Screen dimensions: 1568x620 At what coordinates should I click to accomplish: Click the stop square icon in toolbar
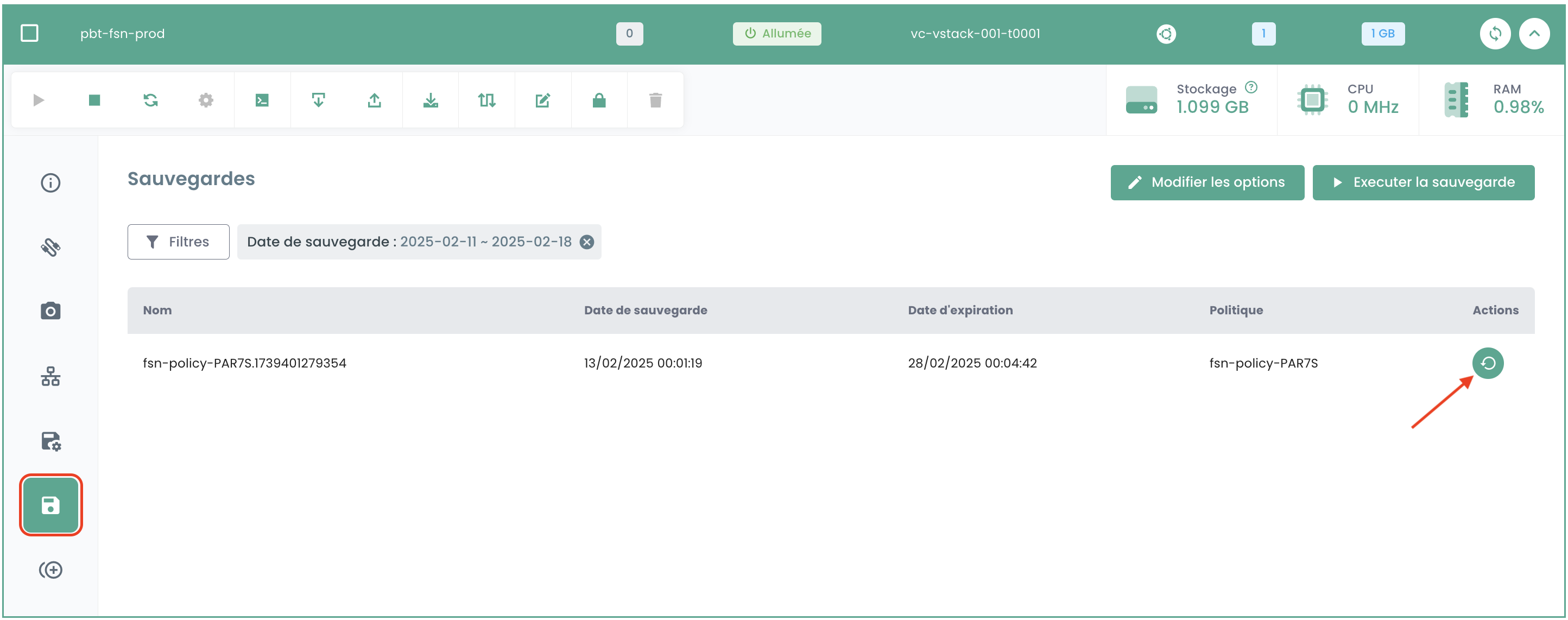tap(94, 100)
